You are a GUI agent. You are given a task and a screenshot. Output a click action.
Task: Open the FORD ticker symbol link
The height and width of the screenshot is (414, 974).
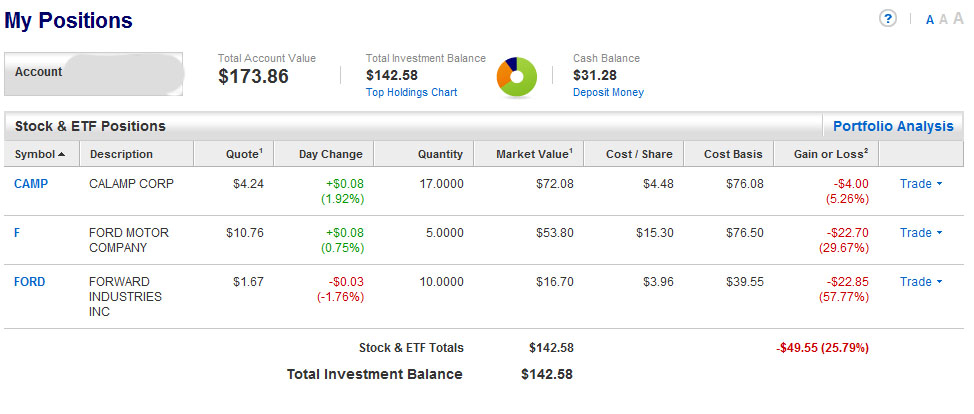pyautogui.click(x=30, y=282)
